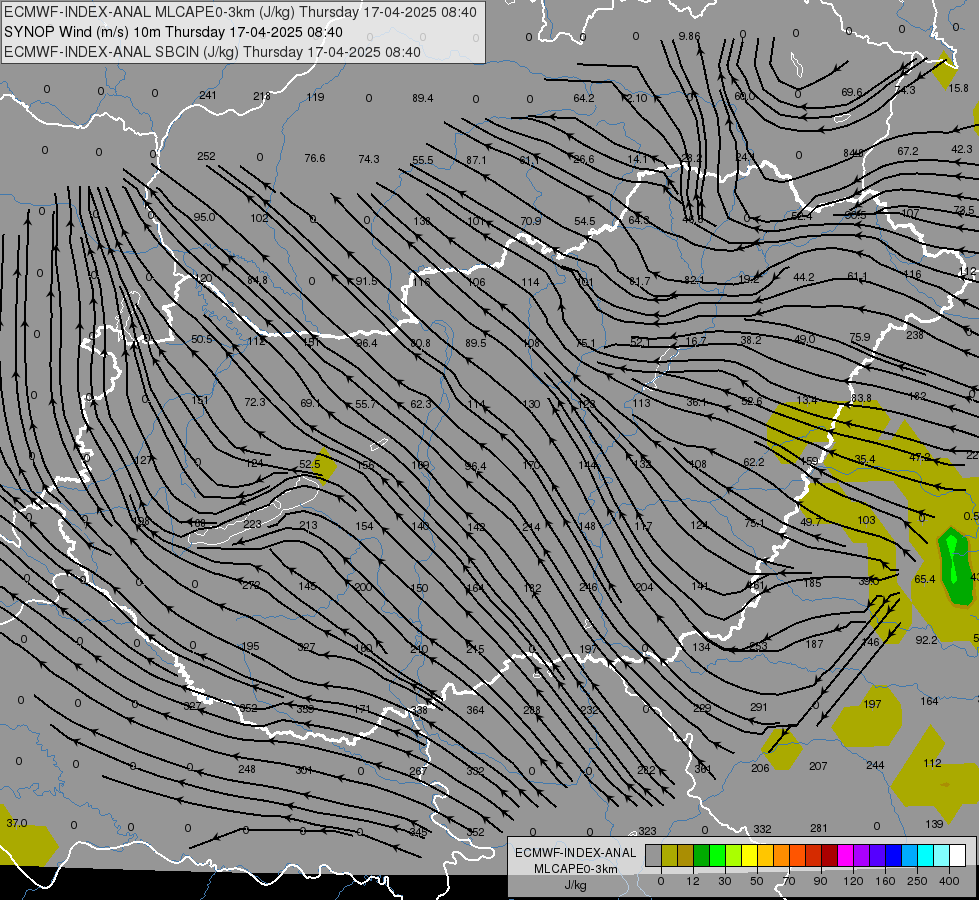Click the map value '35.4' in olive region
This screenshot has height=900, width=979.
865,459
